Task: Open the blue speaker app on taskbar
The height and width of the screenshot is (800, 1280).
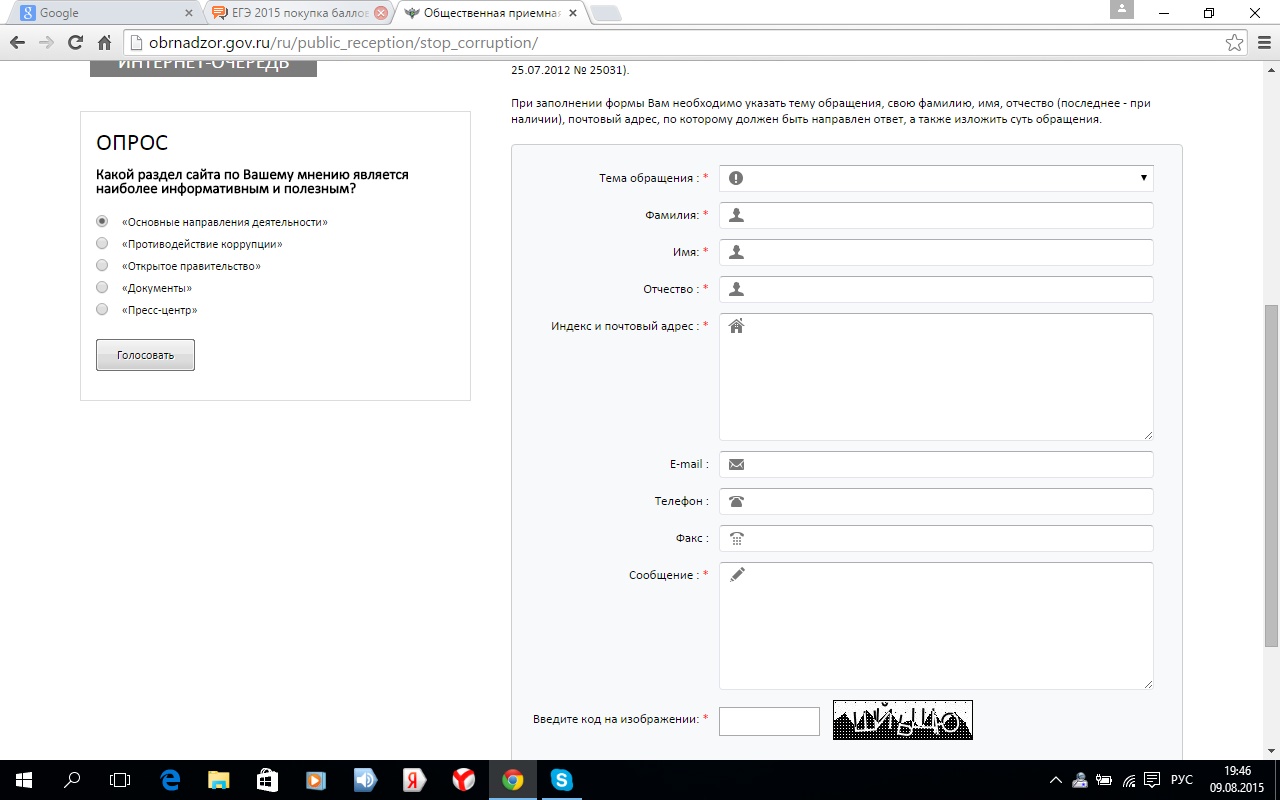Action: pos(365,780)
